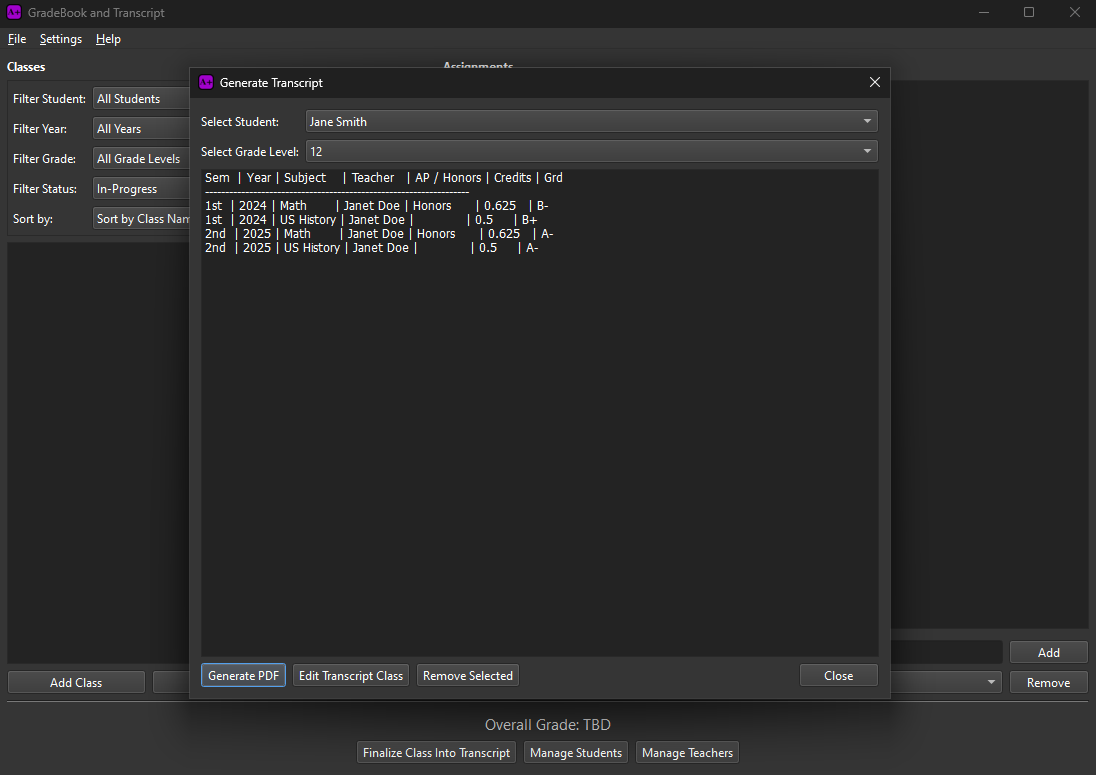Click the Add Class button
Image resolution: width=1096 pixels, height=775 pixels.
(76, 683)
